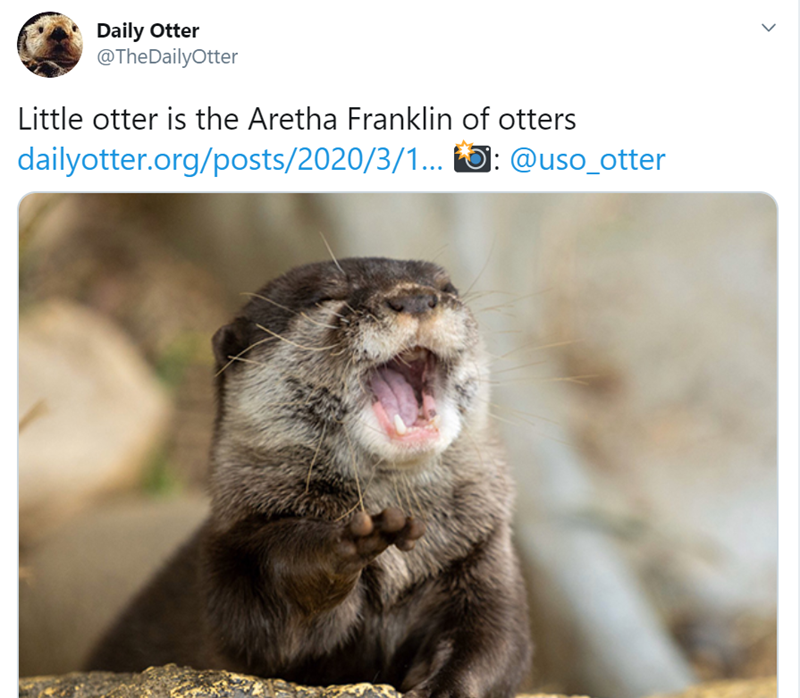Click the blurred gray pipe right of the otter
Viewport: 800px width, 698px height.
(x=587, y=561)
